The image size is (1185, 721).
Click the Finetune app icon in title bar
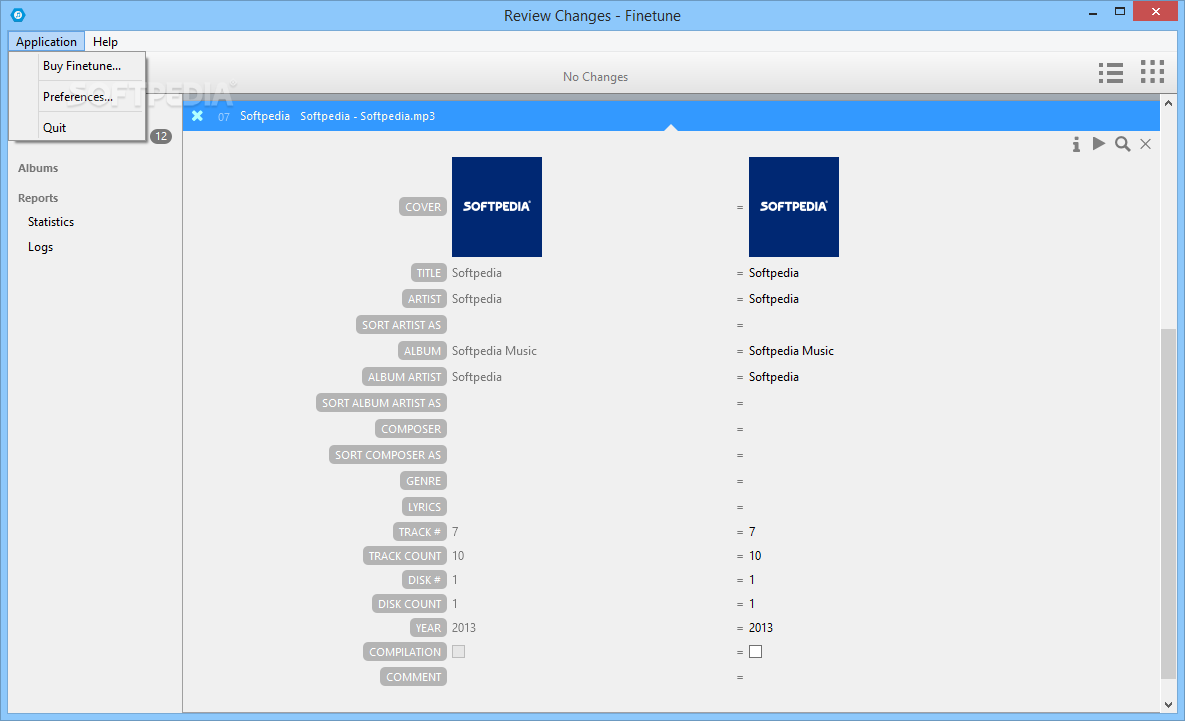click(x=18, y=15)
